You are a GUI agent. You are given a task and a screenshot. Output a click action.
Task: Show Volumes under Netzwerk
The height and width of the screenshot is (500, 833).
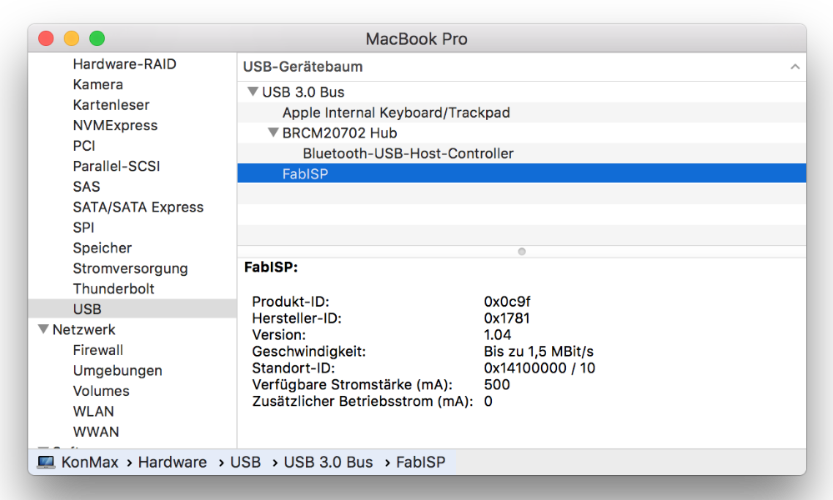101,391
